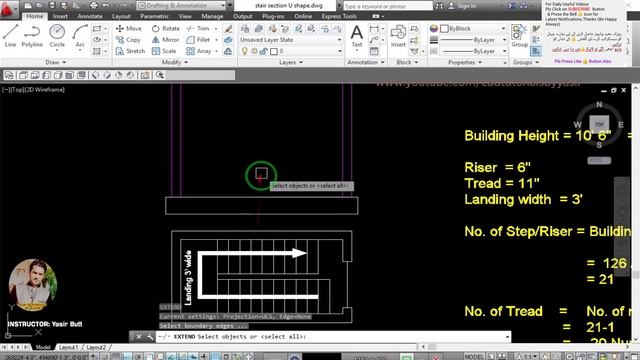Click the command line close X button

pyautogui.click(x=139, y=337)
